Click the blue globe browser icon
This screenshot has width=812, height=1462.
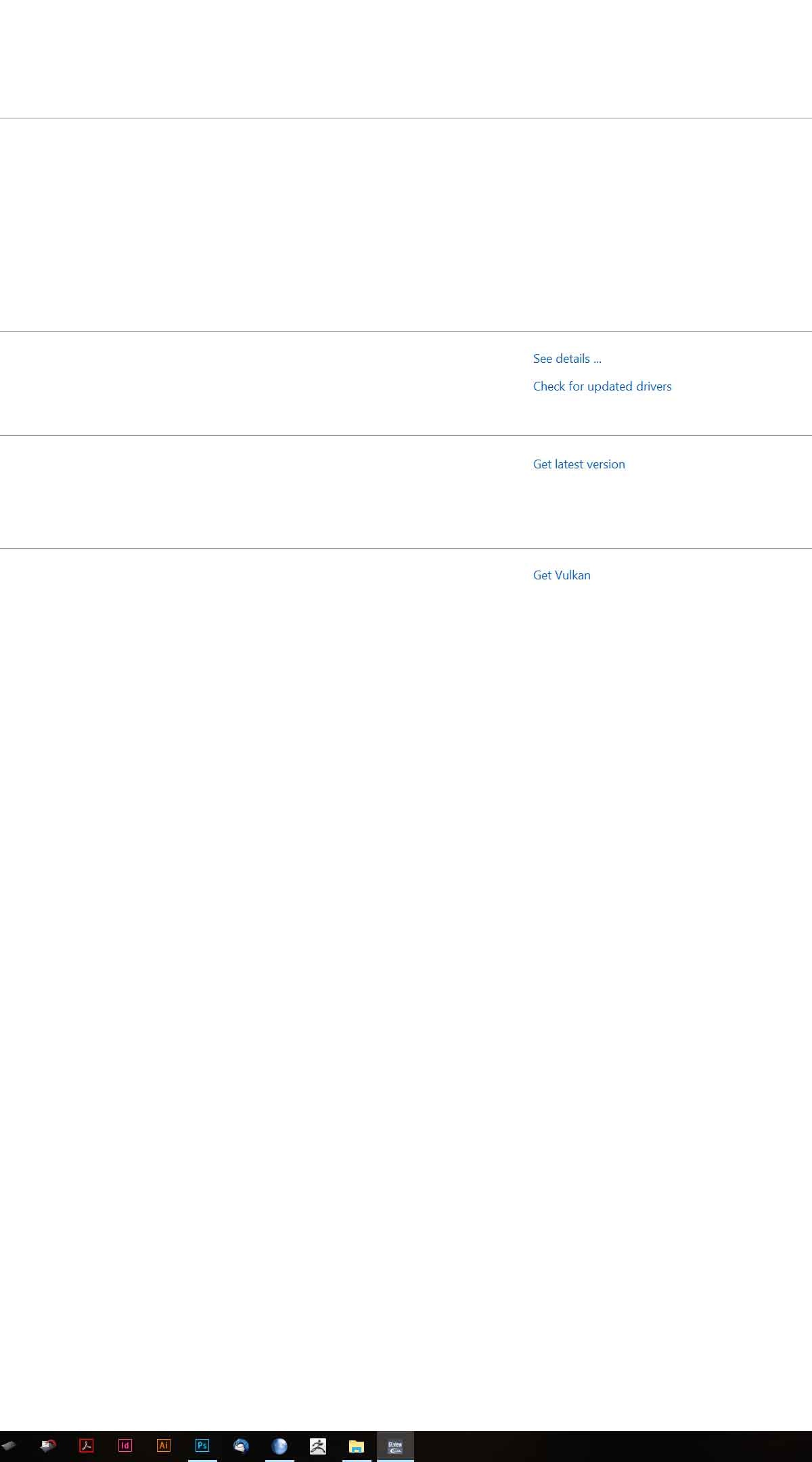click(x=279, y=1446)
